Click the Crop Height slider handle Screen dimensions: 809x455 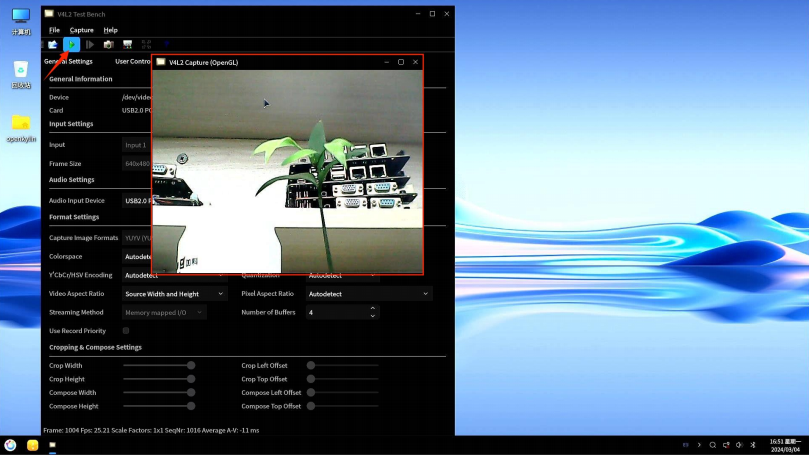[x=191, y=379]
